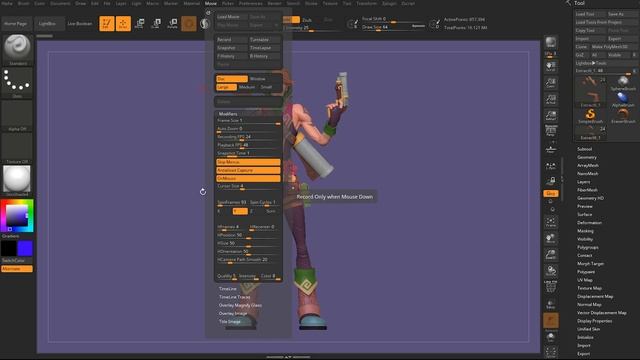The image size is (640, 360).
Task: Click the Zoom document icon
Action: point(551,83)
